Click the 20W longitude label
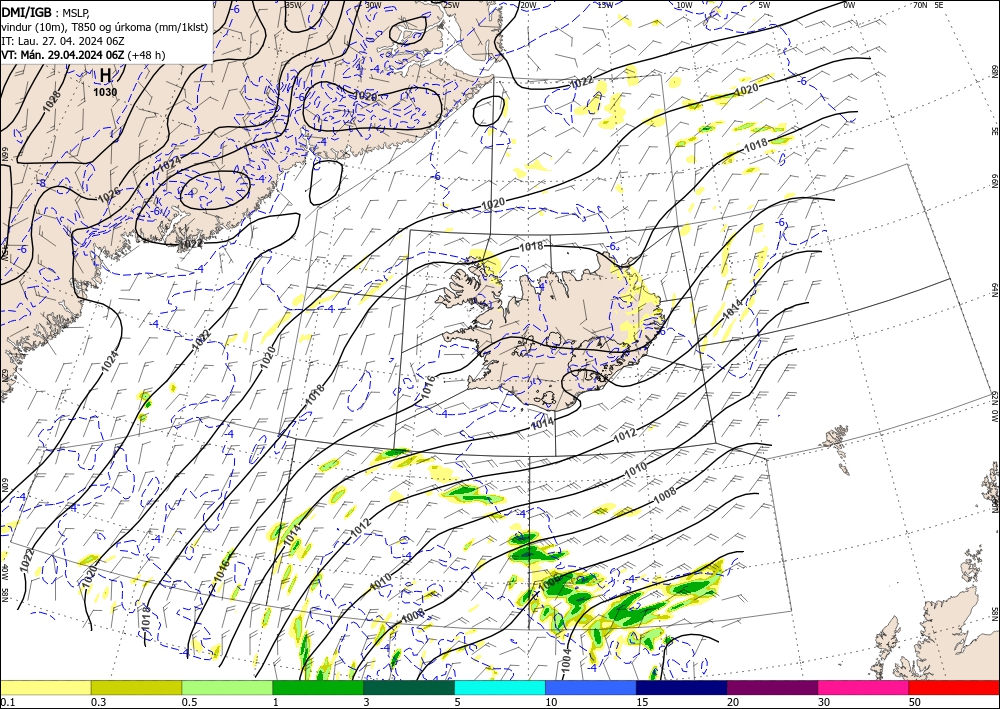The height and width of the screenshot is (709, 1000). point(528,5)
